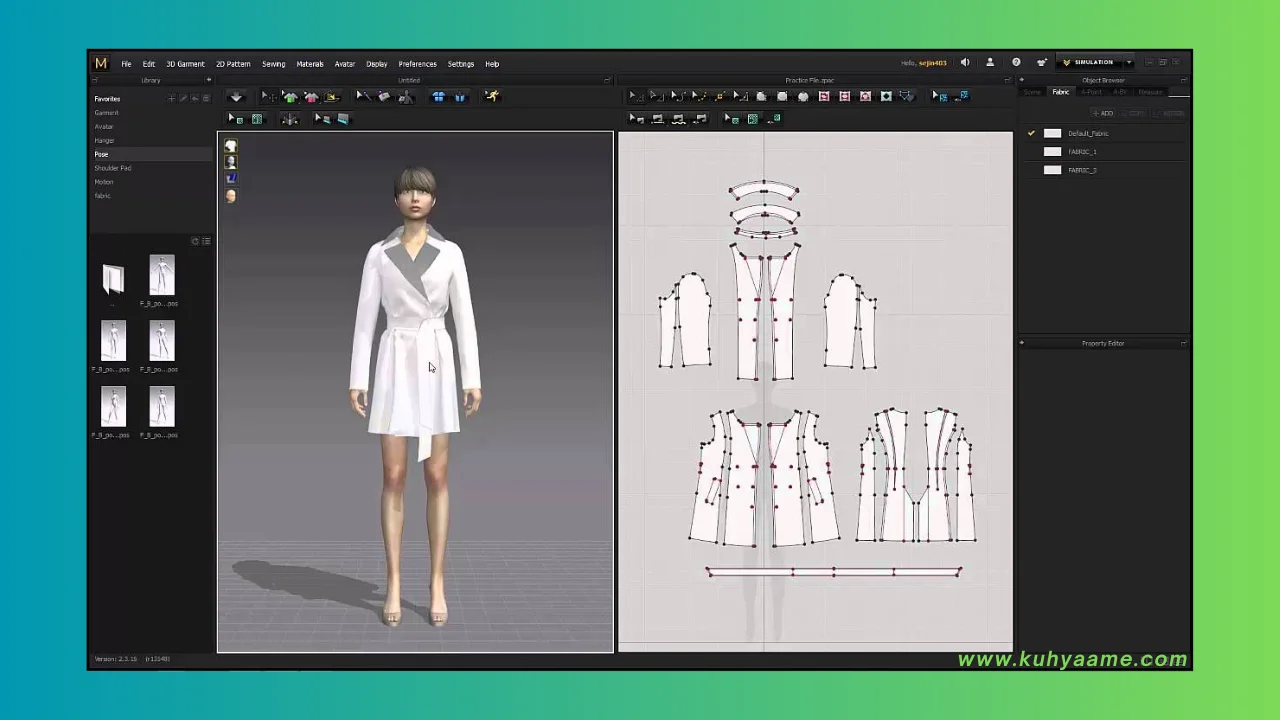The width and height of the screenshot is (1280, 720).
Task: Select the Edit Sewing tool in 2D toolbar
Action: (636, 118)
